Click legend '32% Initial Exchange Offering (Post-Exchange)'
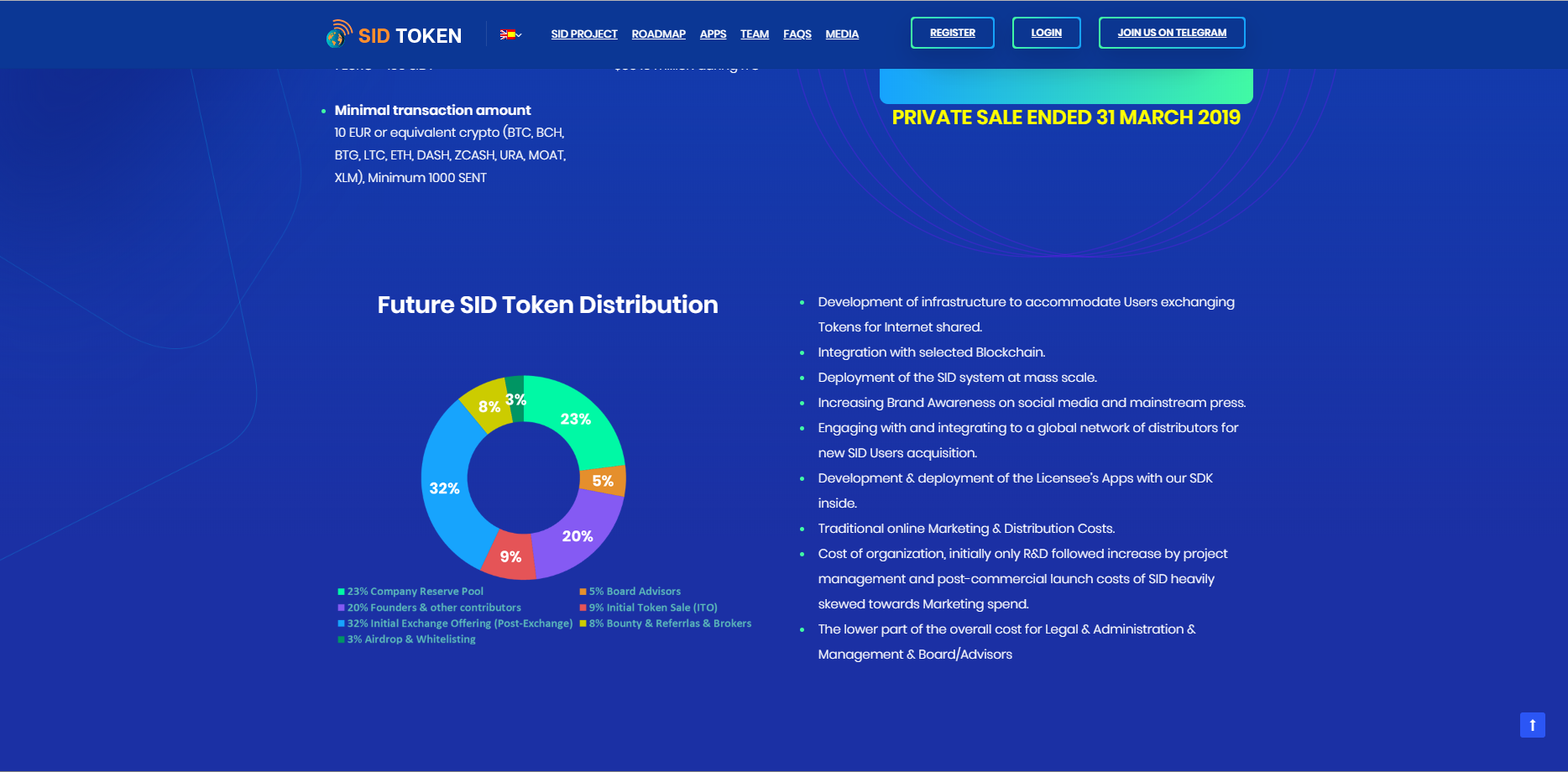1568x772 pixels. coord(460,623)
